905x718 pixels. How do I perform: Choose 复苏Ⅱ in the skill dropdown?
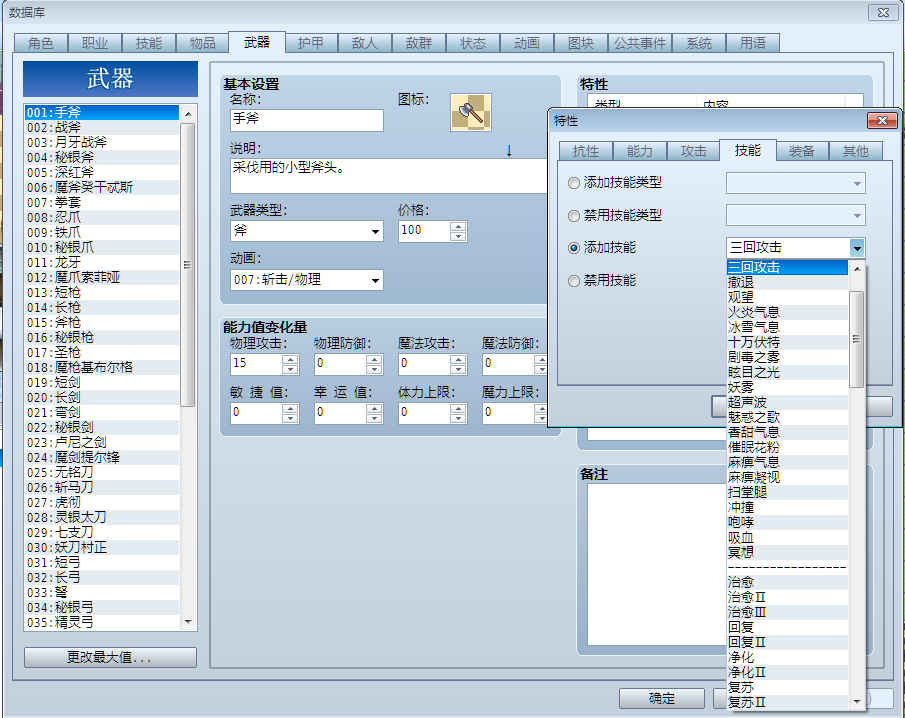pos(787,702)
